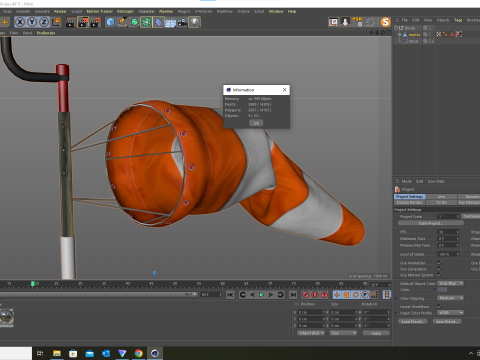Viewport: 480px width, 360px height.
Task: Click the orange S plugin icon
Action: coord(385,22)
